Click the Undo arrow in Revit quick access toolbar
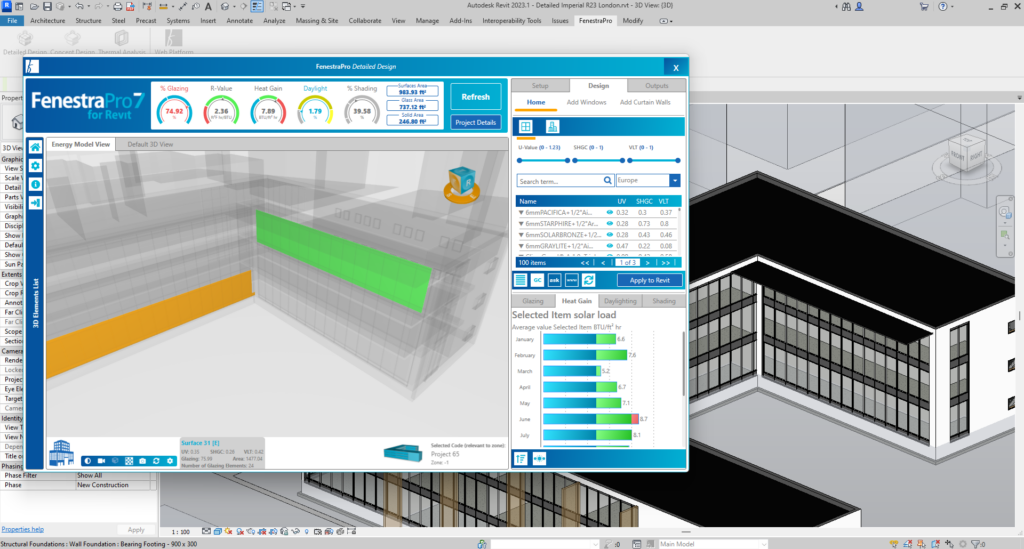1024x549 pixels. click(79, 7)
